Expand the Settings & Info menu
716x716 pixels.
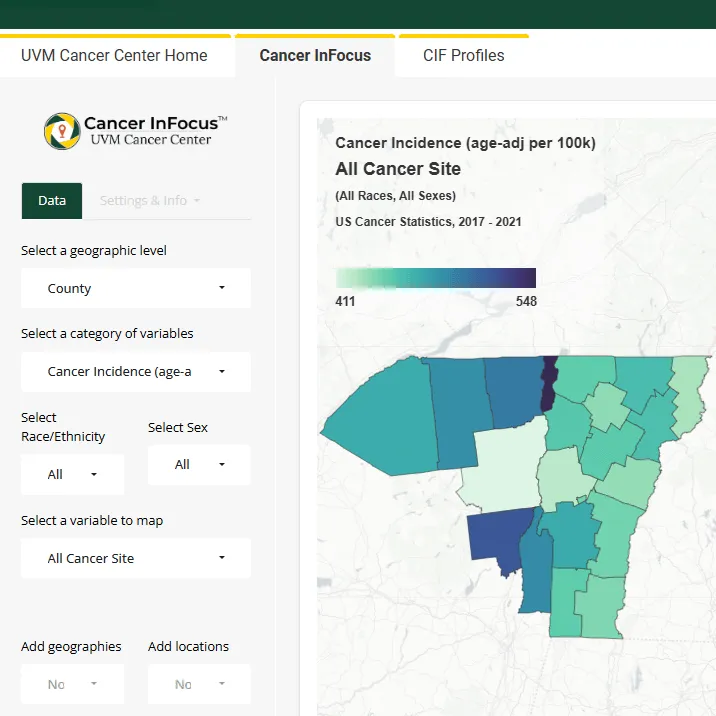[150, 201]
